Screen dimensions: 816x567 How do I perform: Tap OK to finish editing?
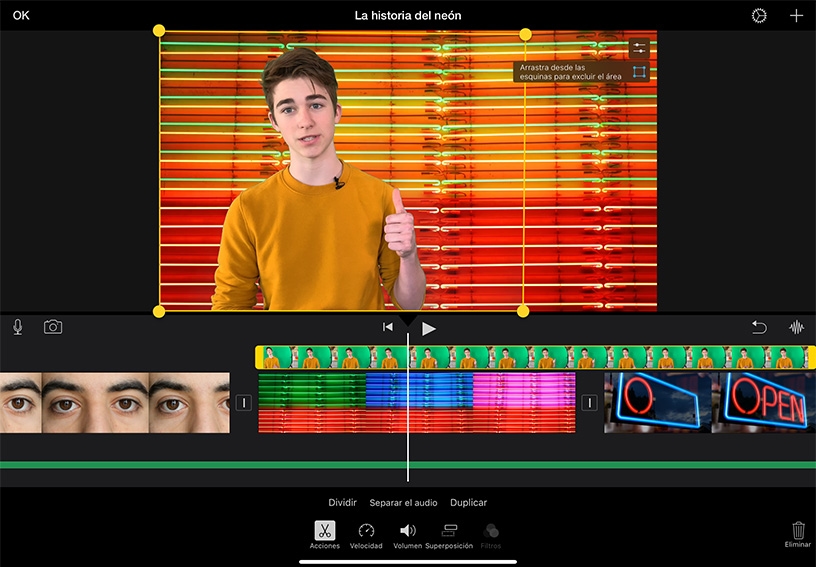(x=21, y=16)
